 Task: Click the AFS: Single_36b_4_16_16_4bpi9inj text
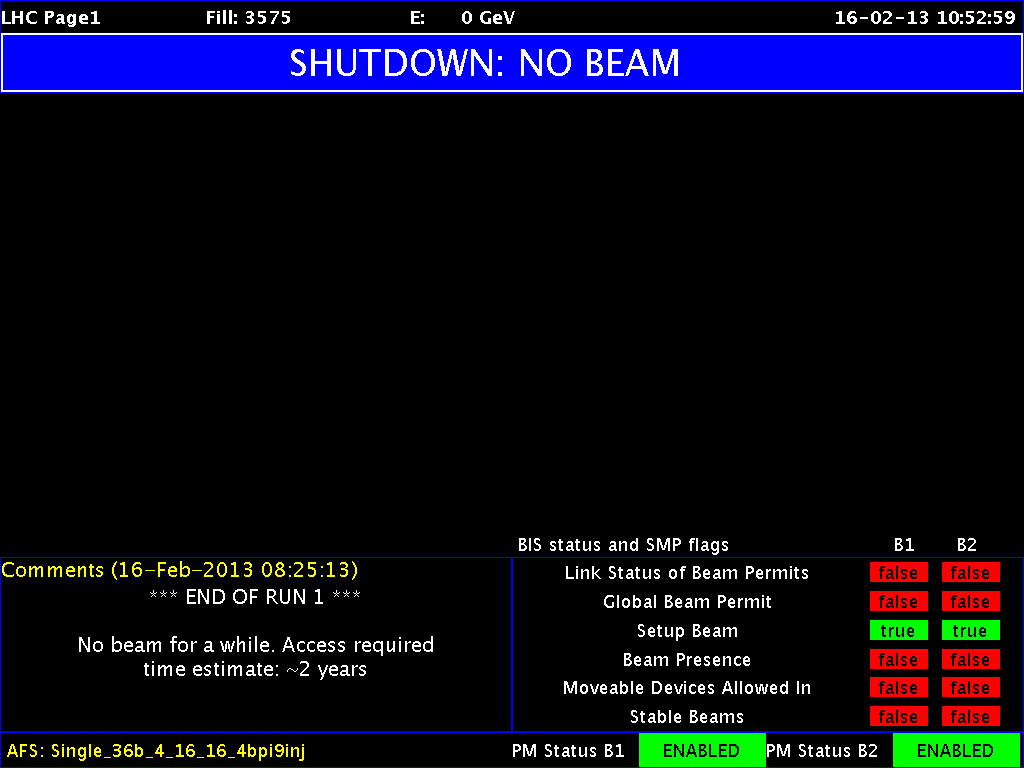[x=156, y=750]
